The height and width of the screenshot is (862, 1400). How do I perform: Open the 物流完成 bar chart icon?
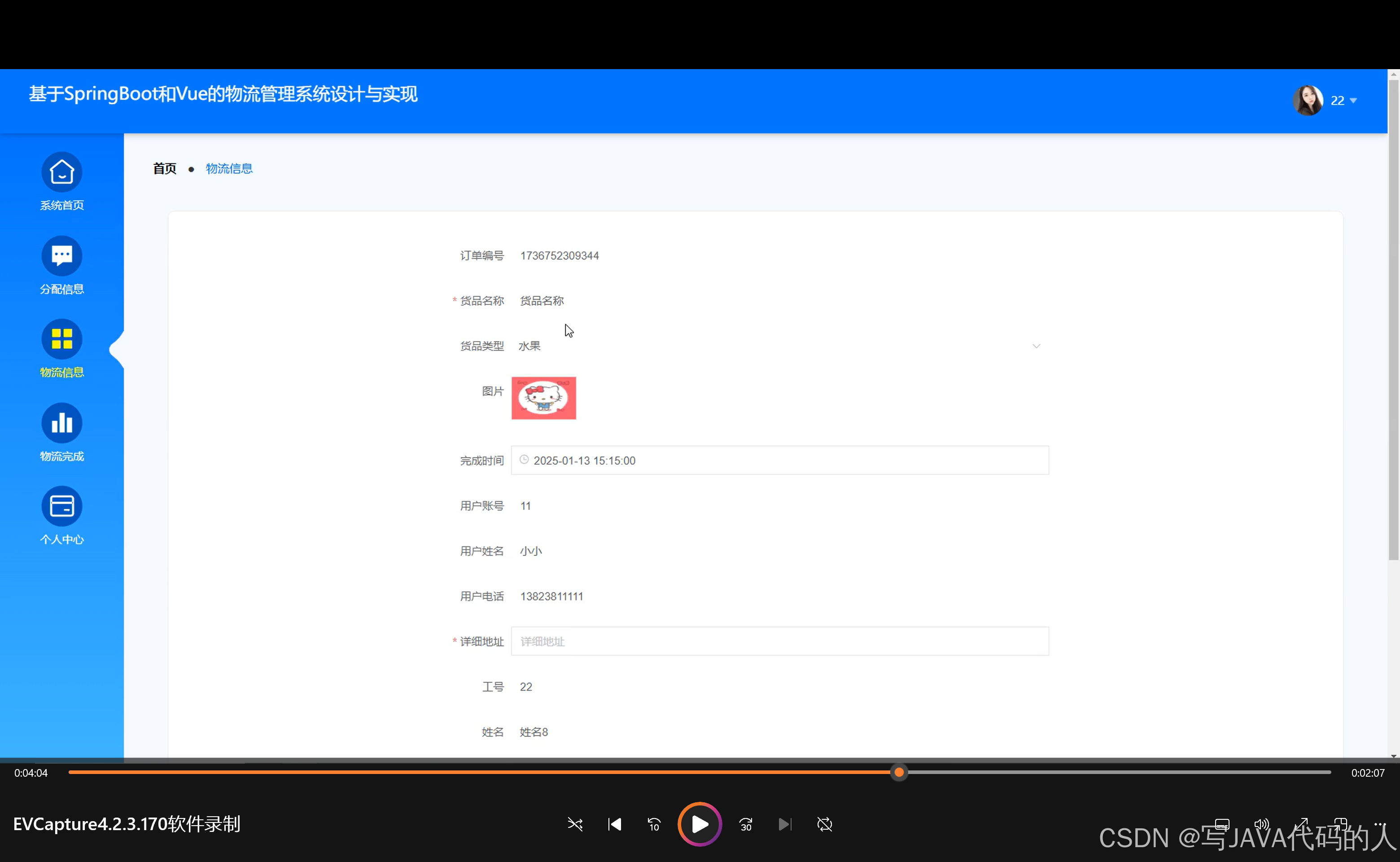pos(61,423)
